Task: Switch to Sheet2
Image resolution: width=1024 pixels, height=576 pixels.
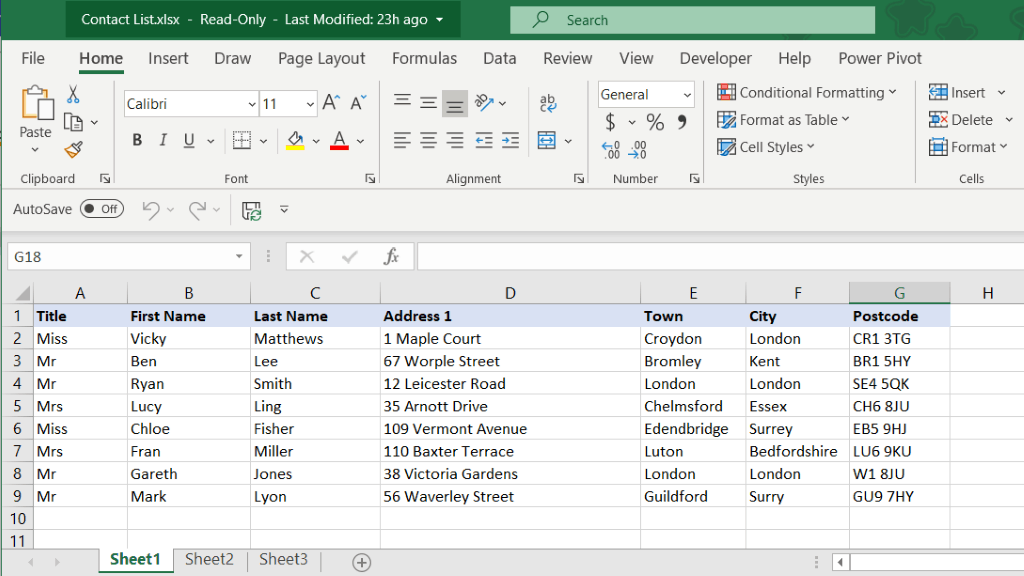Action: tap(208, 560)
